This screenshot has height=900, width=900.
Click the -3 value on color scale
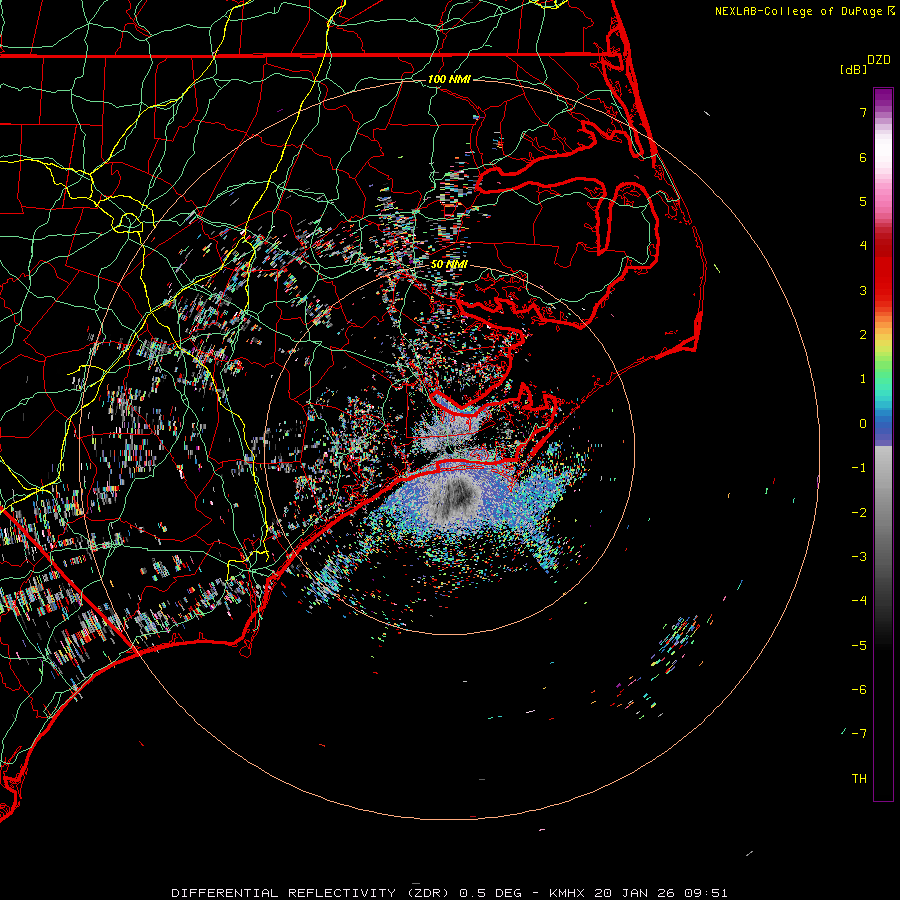(859, 557)
